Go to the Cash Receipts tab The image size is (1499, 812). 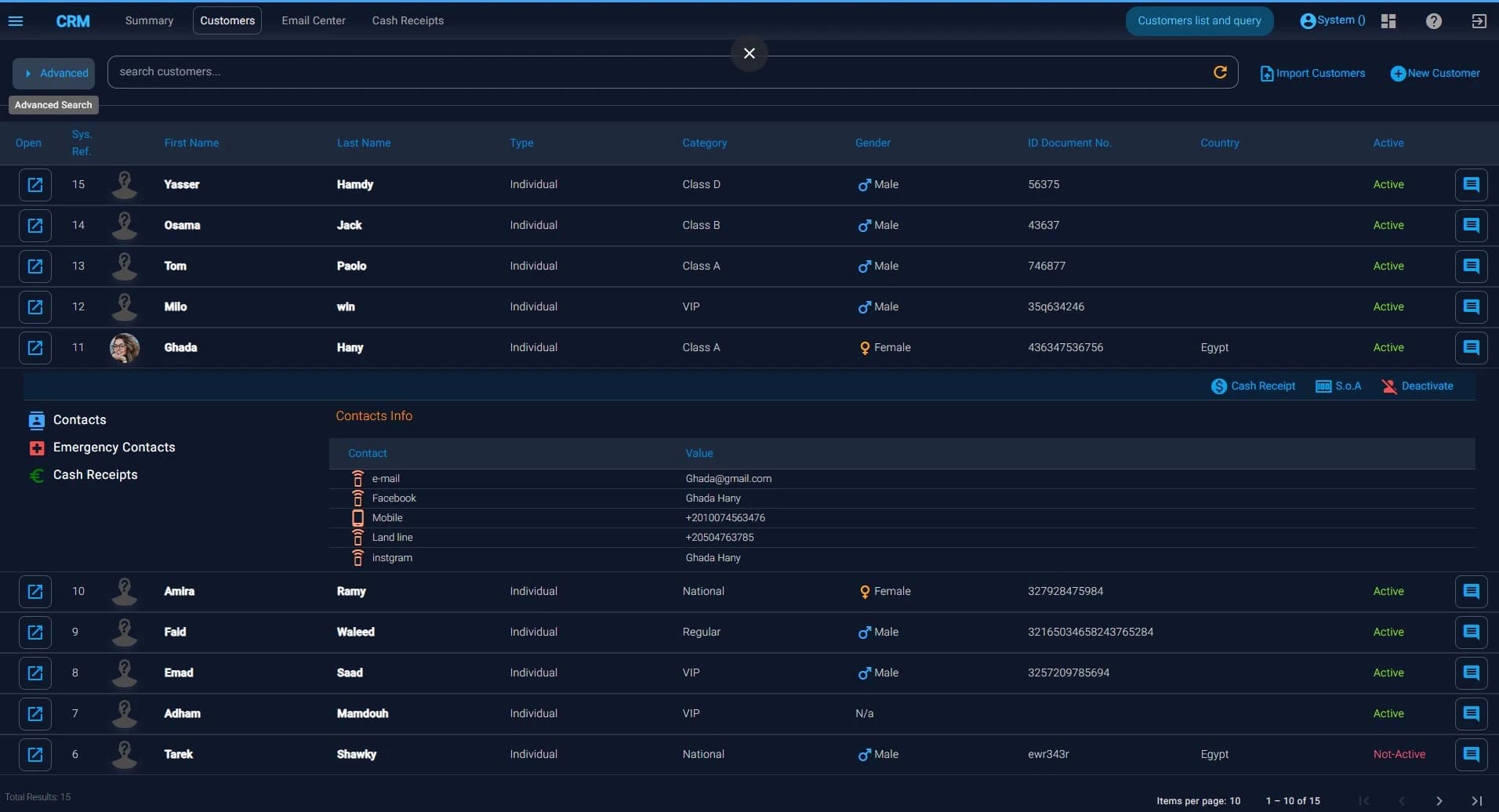(x=408, y=20)
